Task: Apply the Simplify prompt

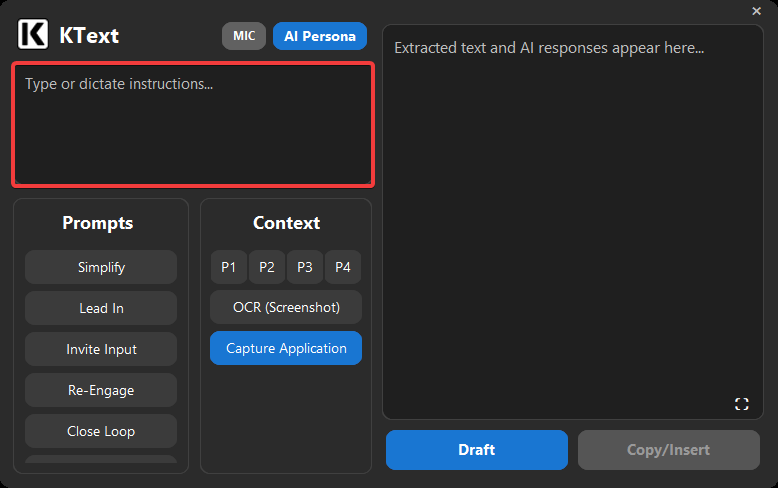Action: coord(101,267)
